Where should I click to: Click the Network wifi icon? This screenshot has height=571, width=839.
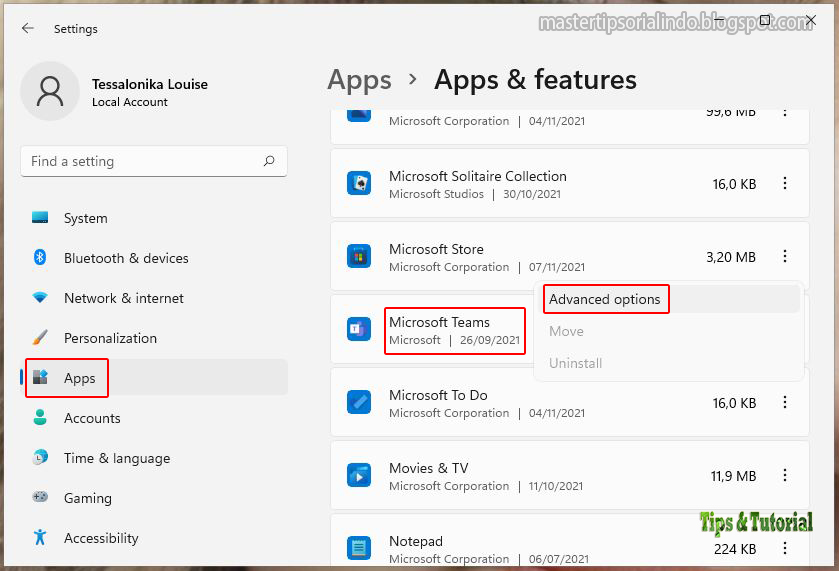point(40,297)
